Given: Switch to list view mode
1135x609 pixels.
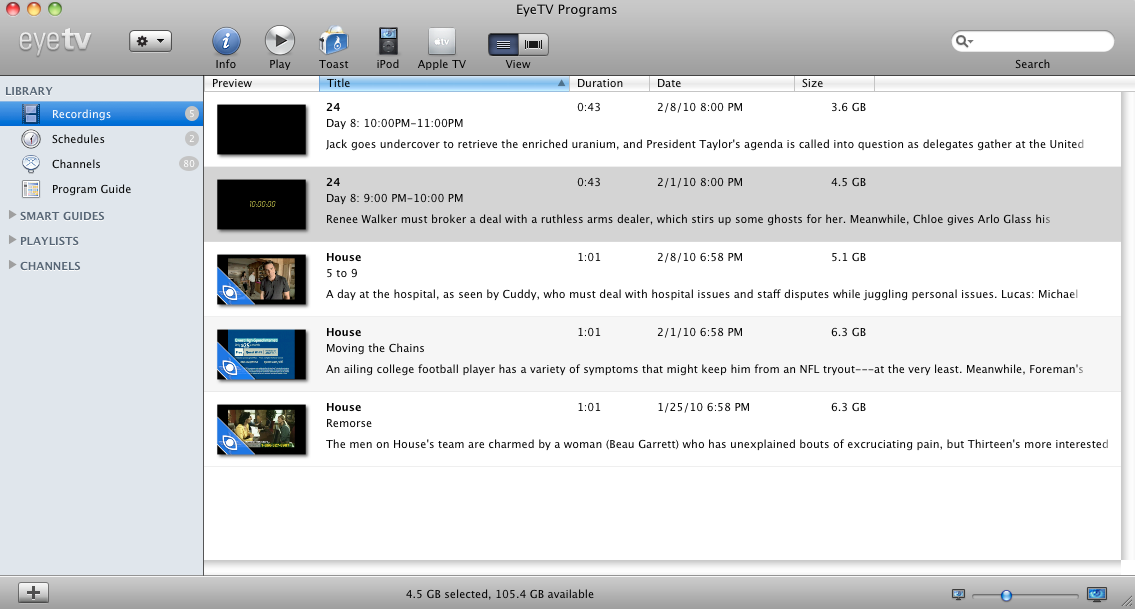Looking at the screenshot, I should tap(503, 44).
